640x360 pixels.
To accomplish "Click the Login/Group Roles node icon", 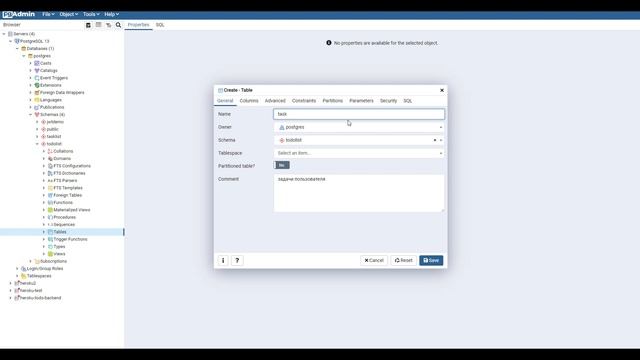I will [23, 269].
